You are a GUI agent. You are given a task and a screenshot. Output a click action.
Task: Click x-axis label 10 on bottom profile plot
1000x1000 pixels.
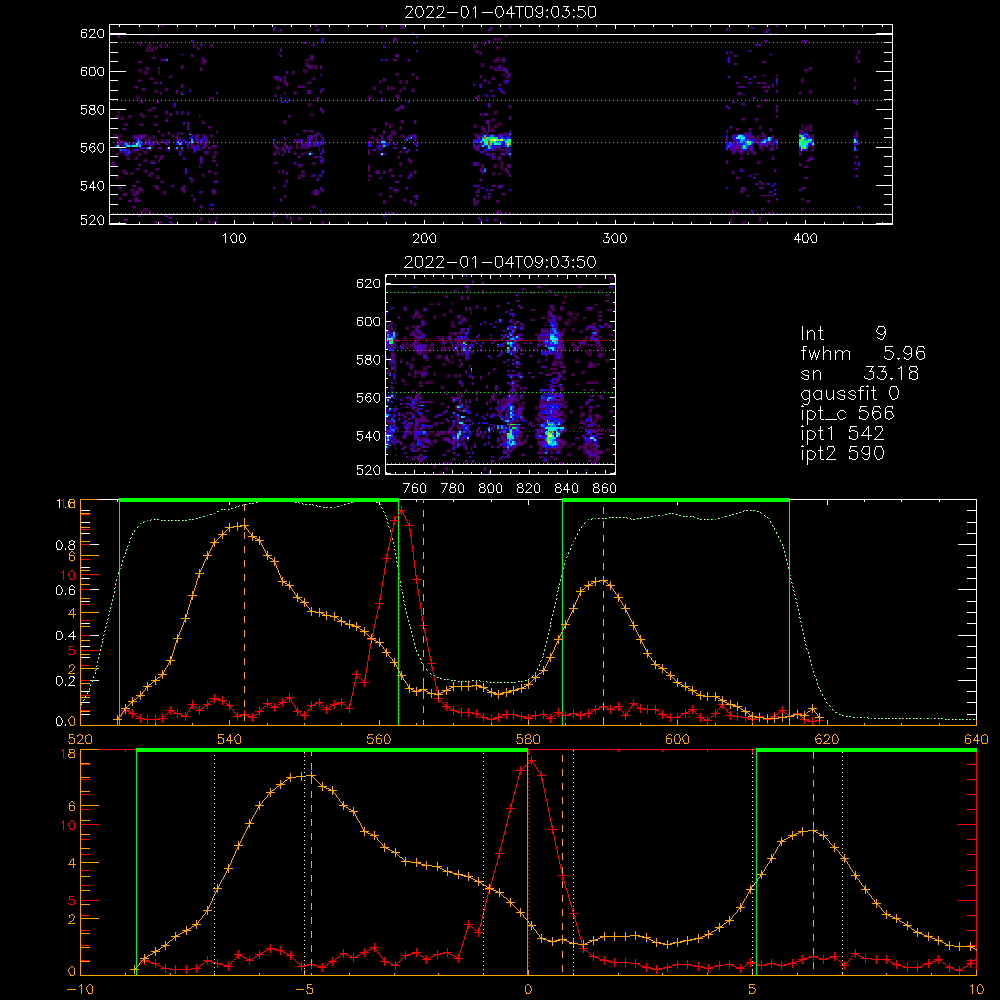pyautogui.click(x=976, y=990)
